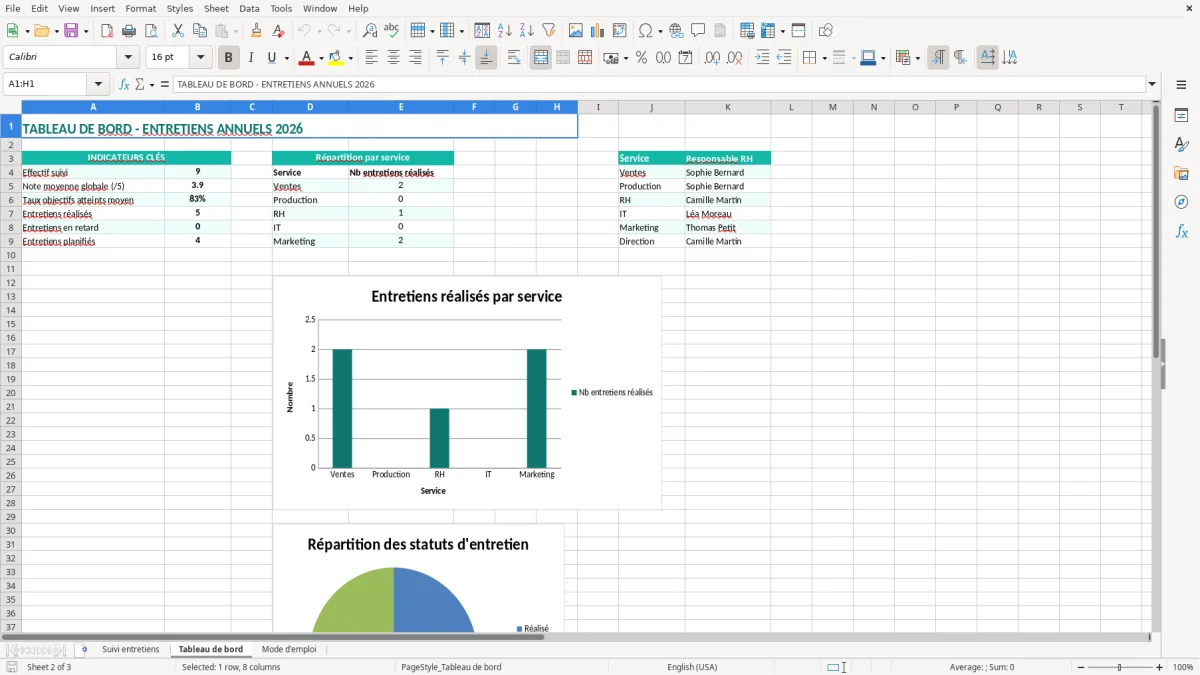The width and height of the screenshot is (1200, 675).
Task: Click the font color red A button
Action: click(306, 58)
